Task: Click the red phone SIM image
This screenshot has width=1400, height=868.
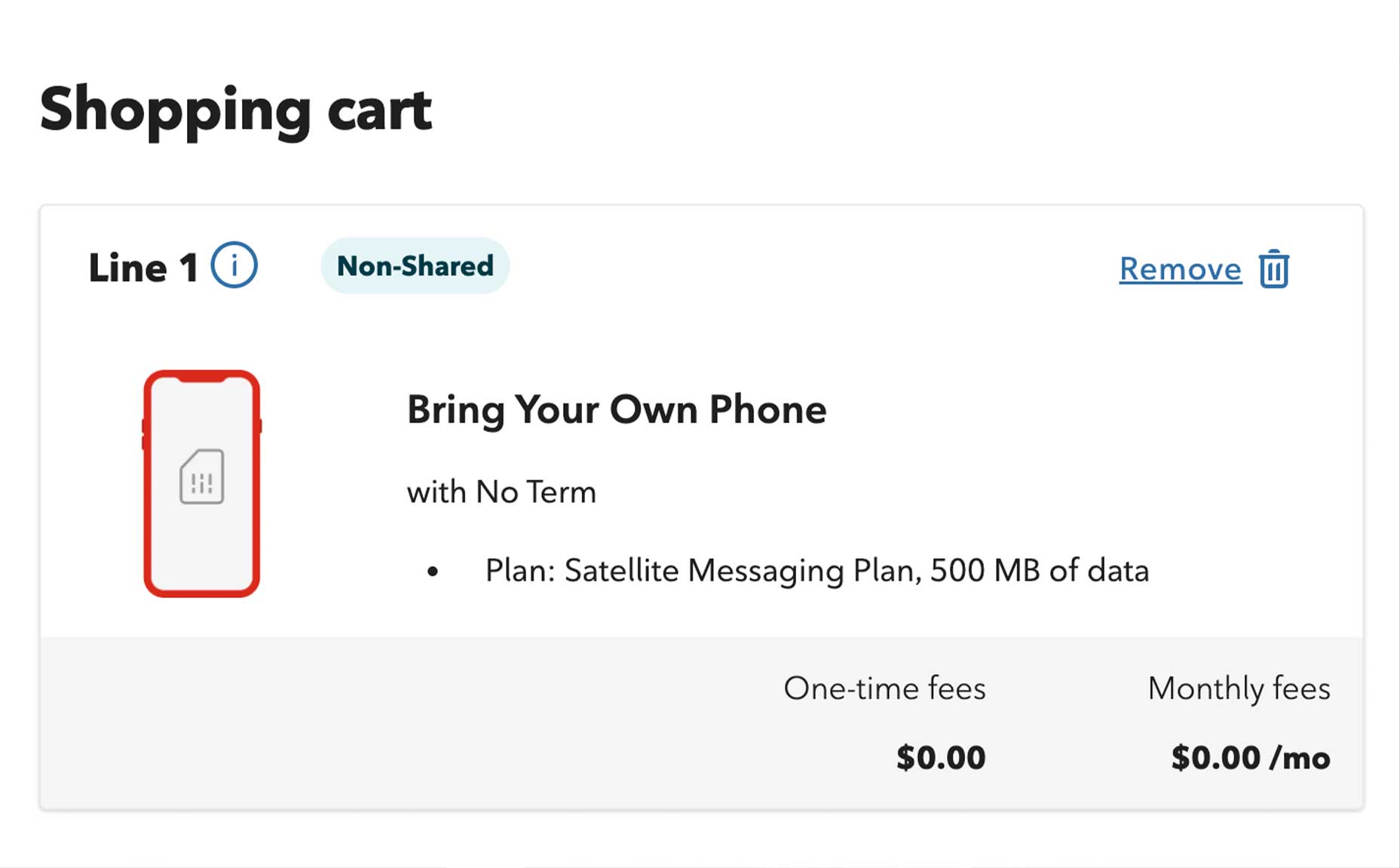Action: point(201,483)
